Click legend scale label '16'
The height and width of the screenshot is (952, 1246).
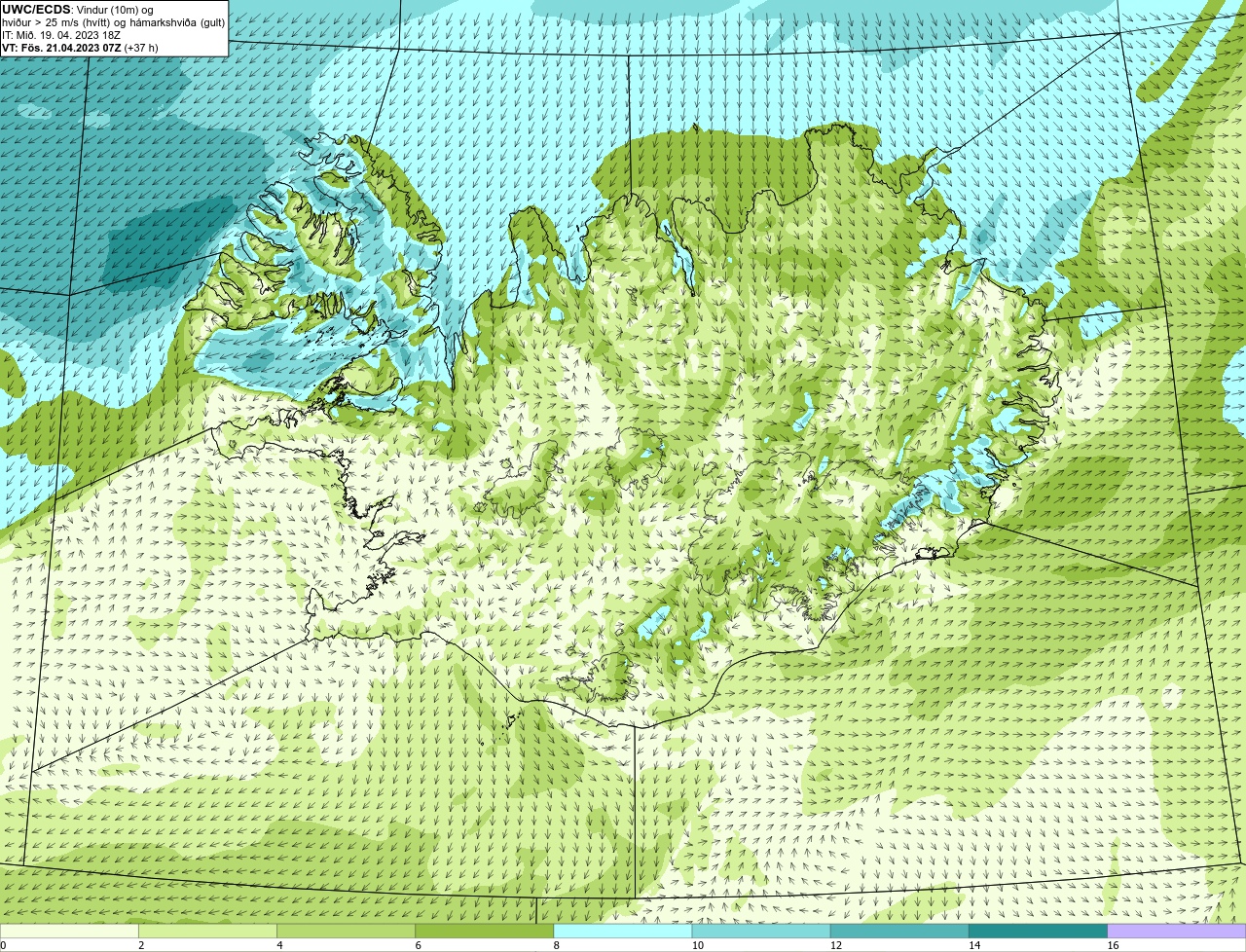(1114, 945)
